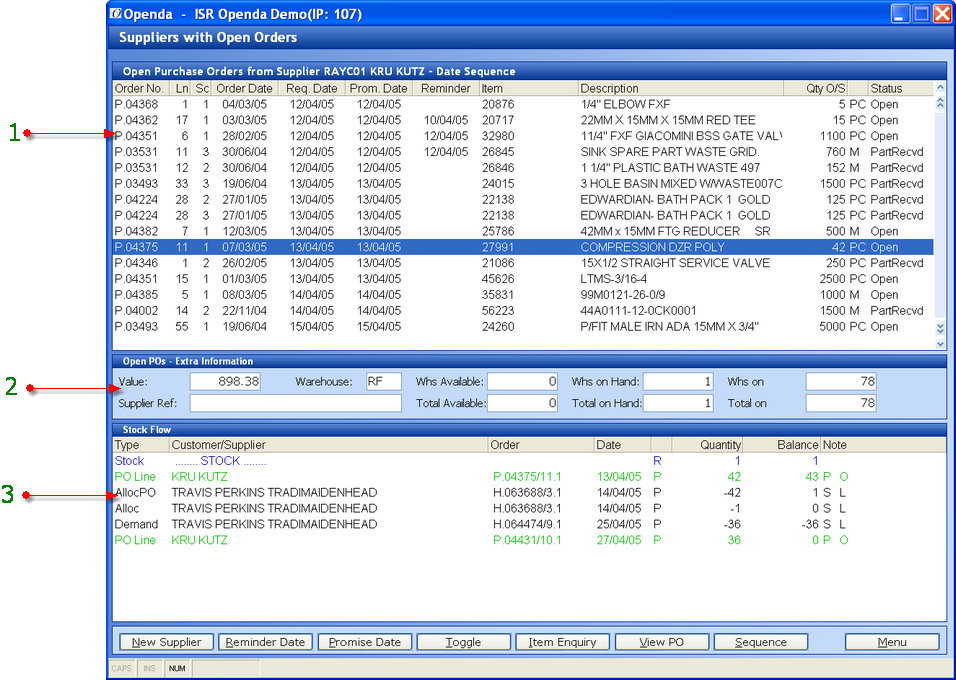This screenshot has height=680, width=956.
Task: Click the Promise Date button
Action: click(x=365, y=642)
